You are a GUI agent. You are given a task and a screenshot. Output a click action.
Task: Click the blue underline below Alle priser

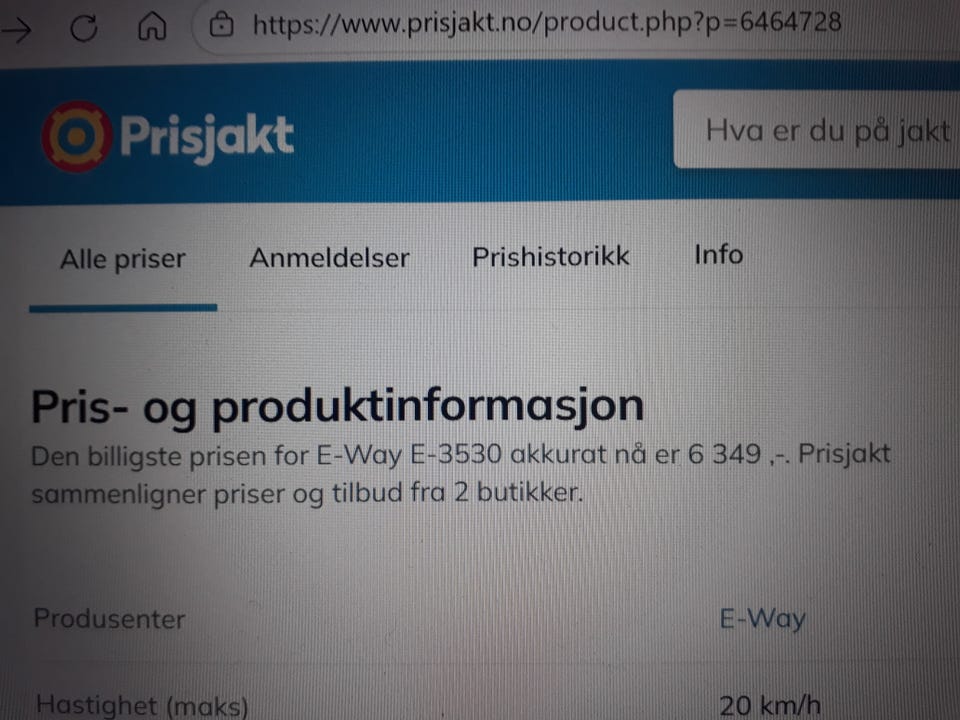123,308
